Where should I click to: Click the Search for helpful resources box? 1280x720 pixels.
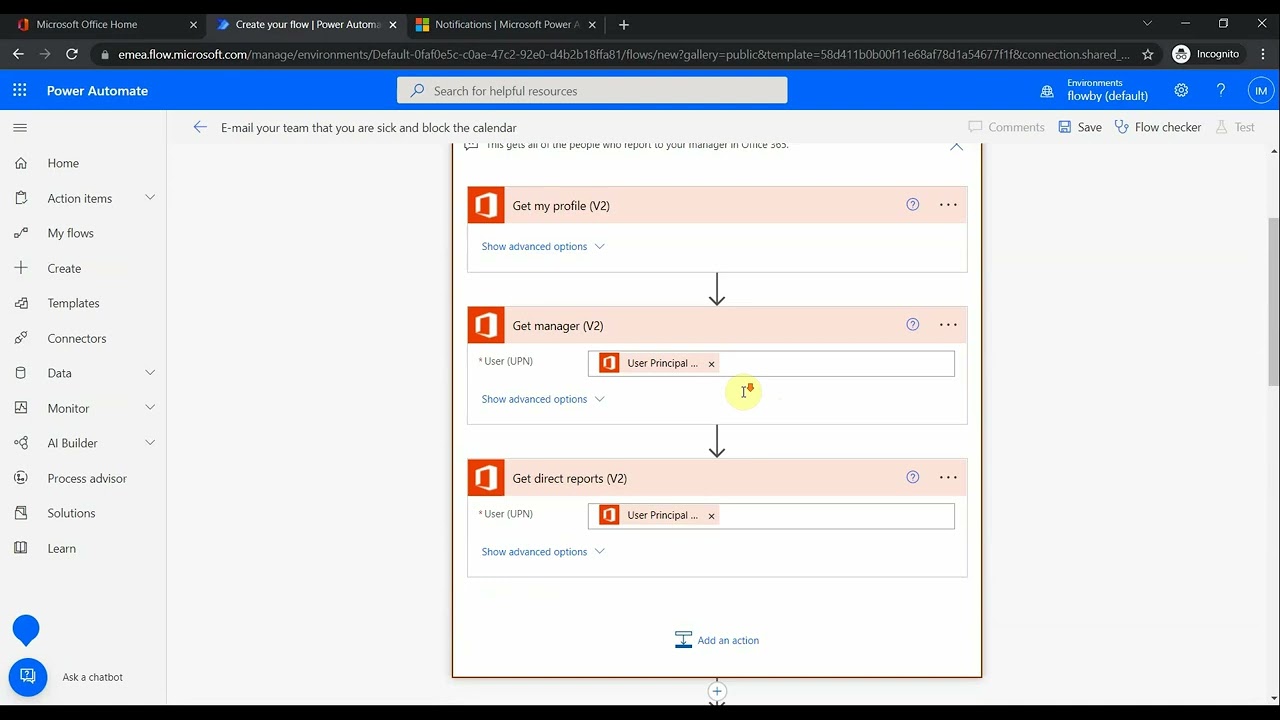[x=592, y=90]
